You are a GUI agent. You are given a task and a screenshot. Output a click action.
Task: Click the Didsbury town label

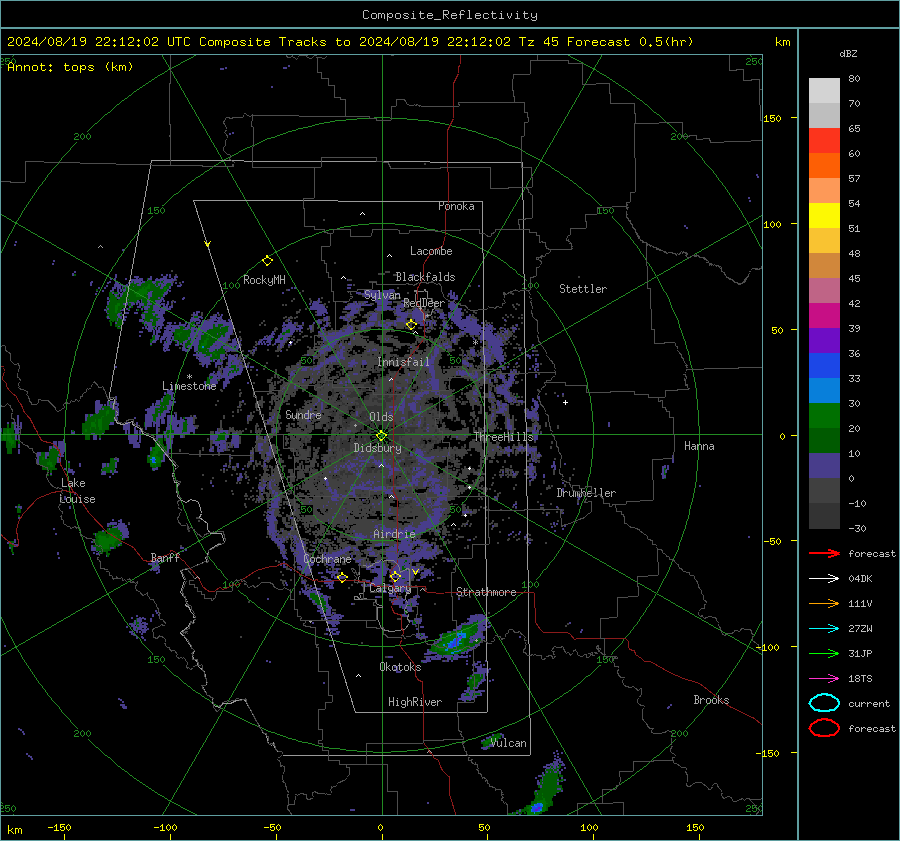pos(377,448)
